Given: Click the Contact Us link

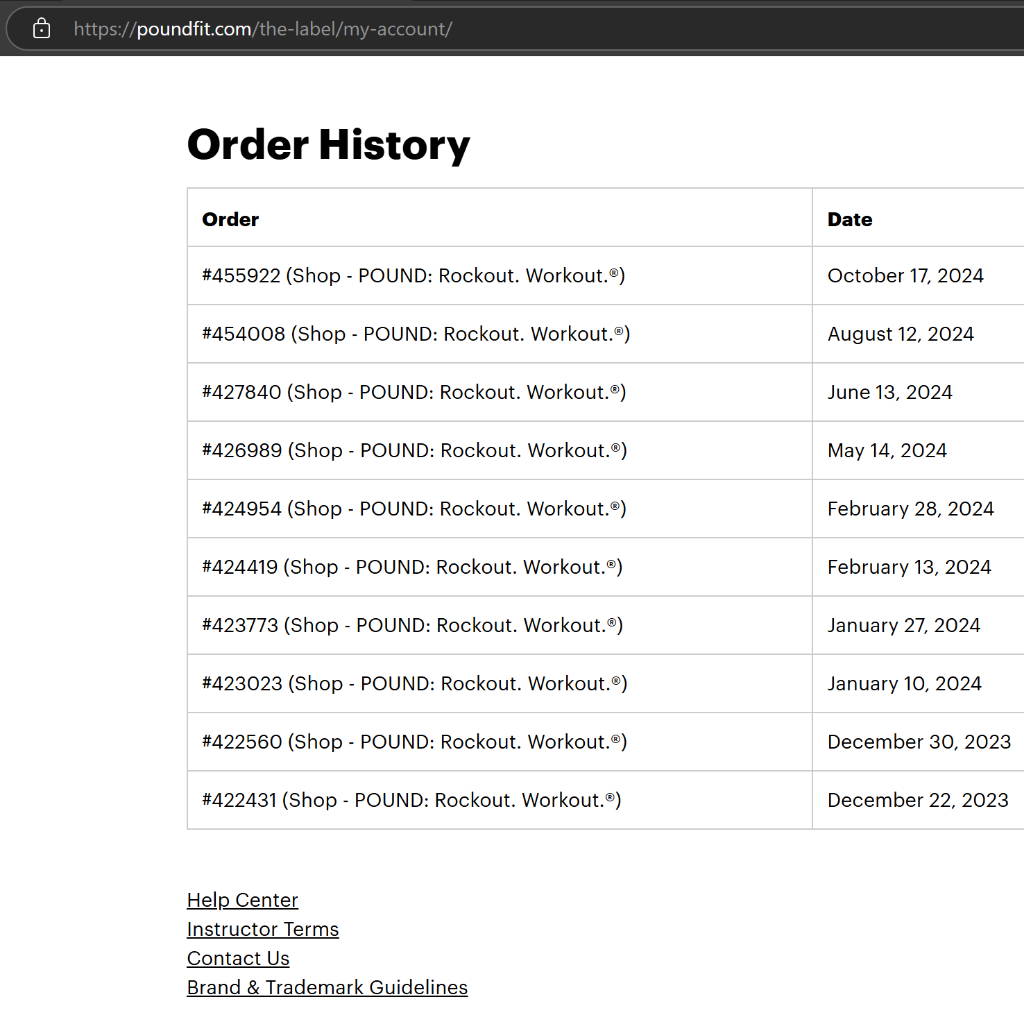Looking at the screenshot, I should [x=238, y=958].
